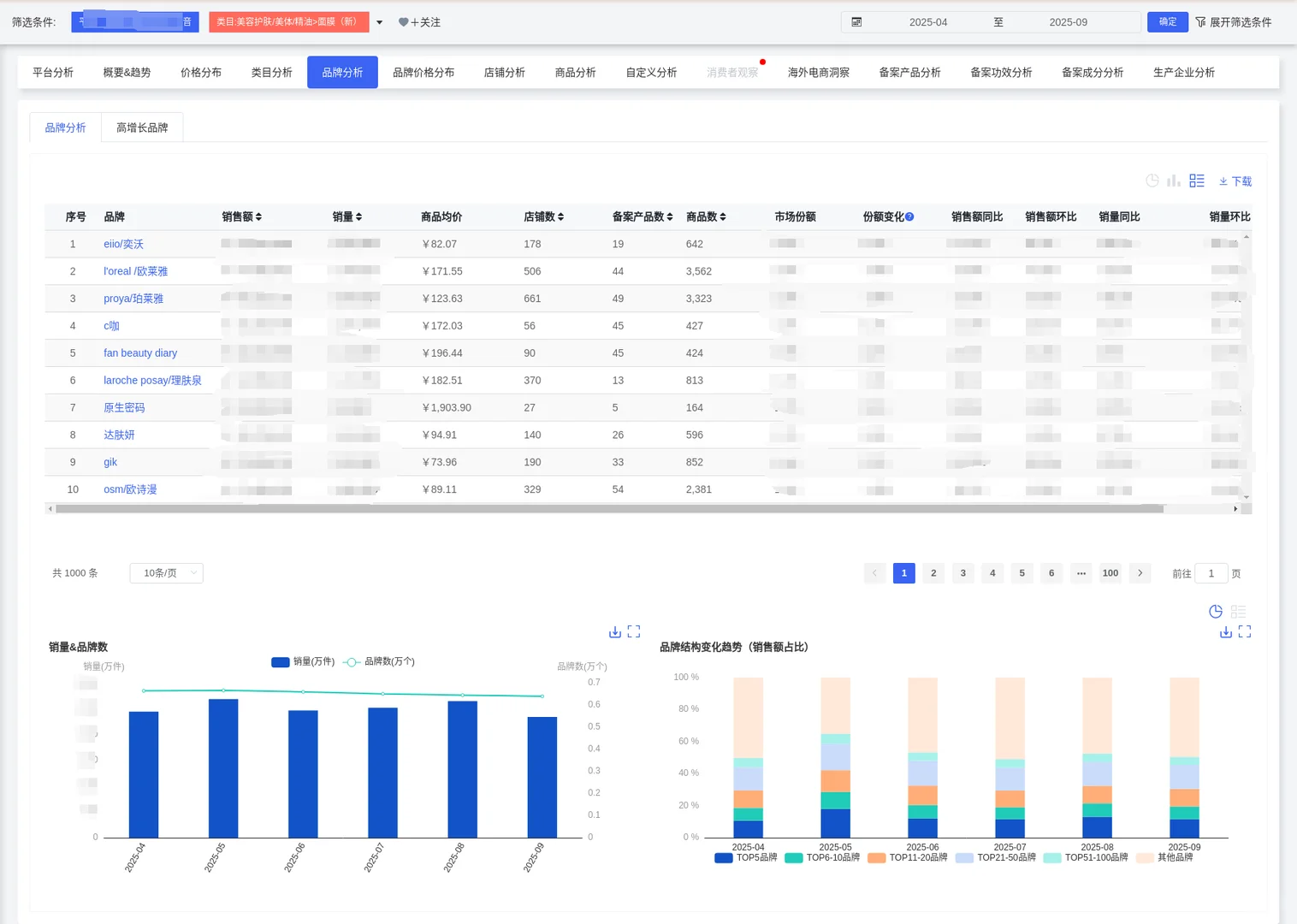Go to the previous page arrow

874,573
